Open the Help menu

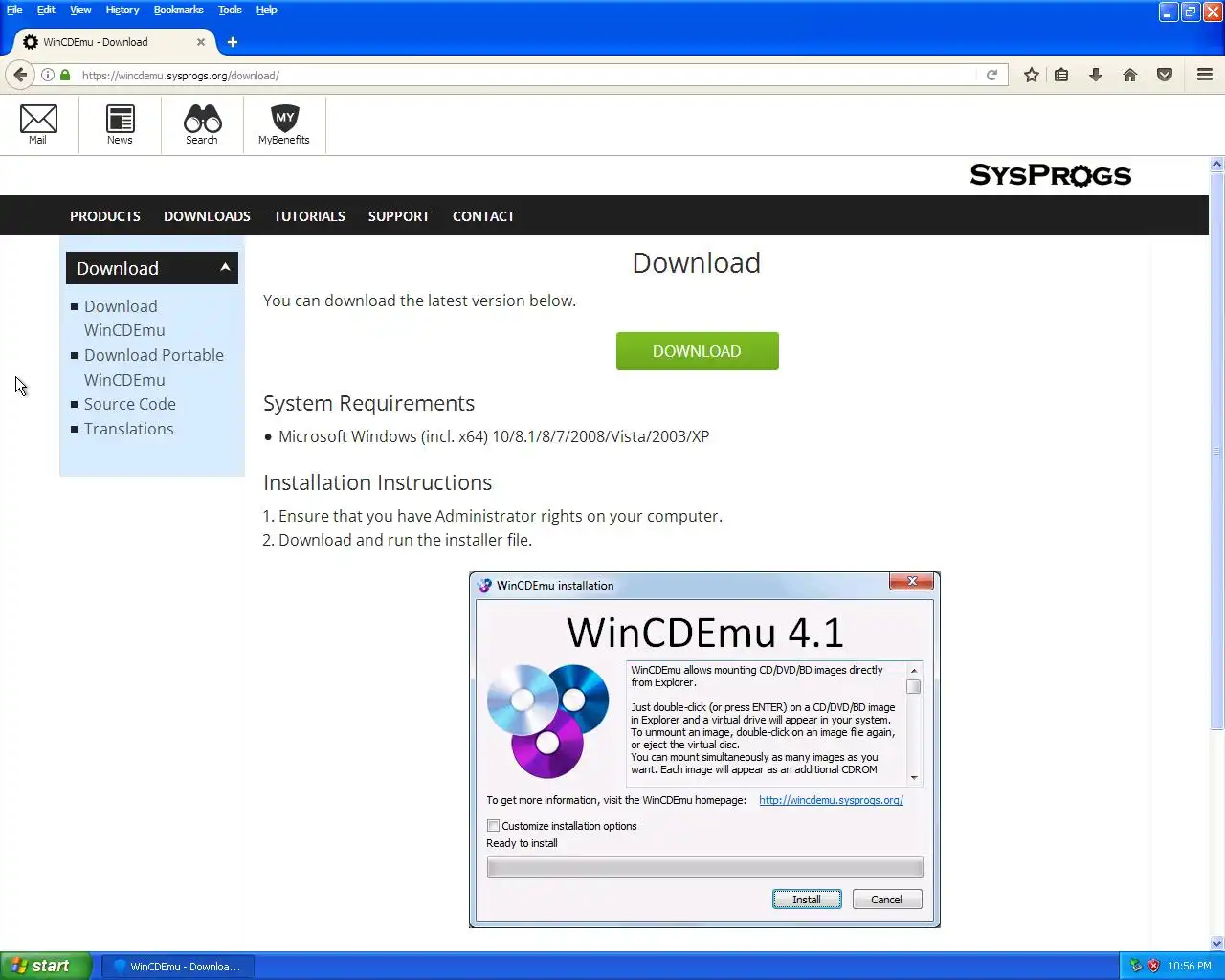point(266,10)
